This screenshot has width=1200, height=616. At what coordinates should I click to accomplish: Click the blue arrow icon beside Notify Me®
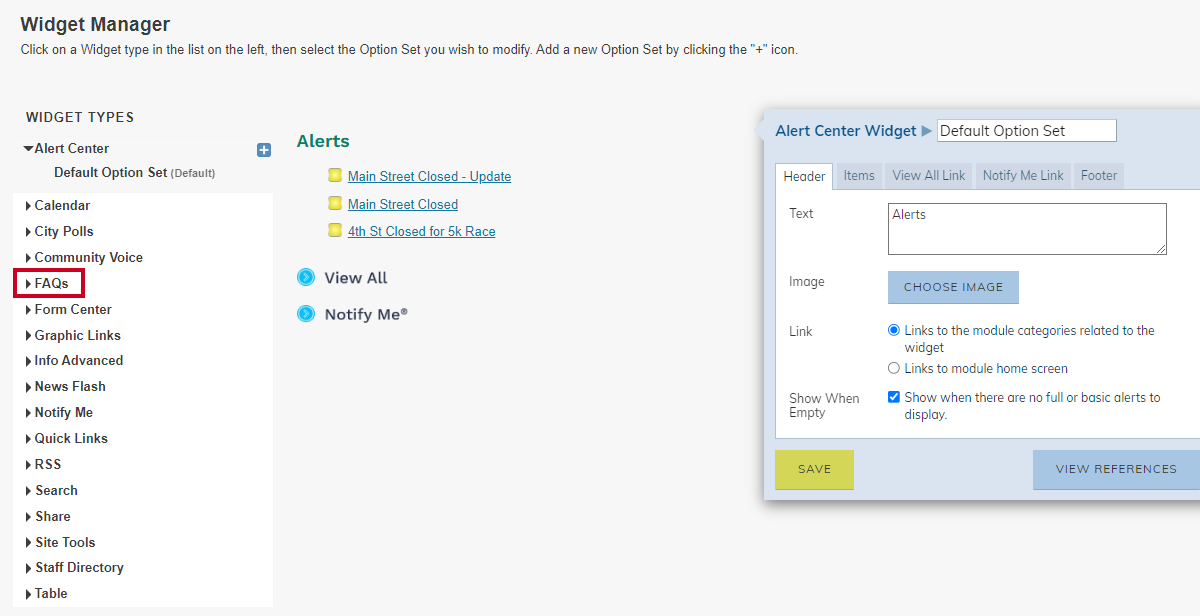(x=306, y=314)
